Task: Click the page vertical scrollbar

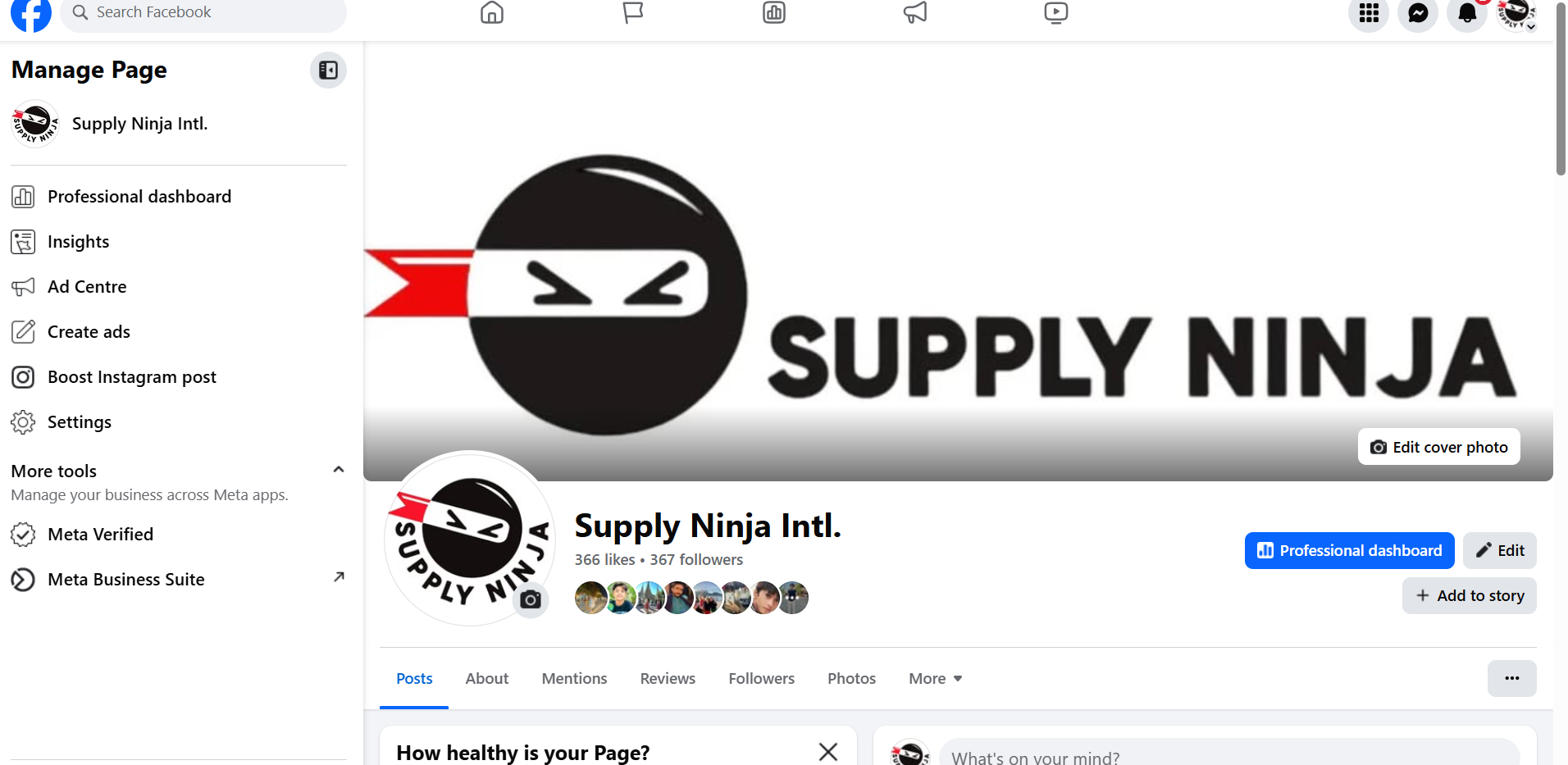Action: pyautogui.click(x=1561, y=89)
